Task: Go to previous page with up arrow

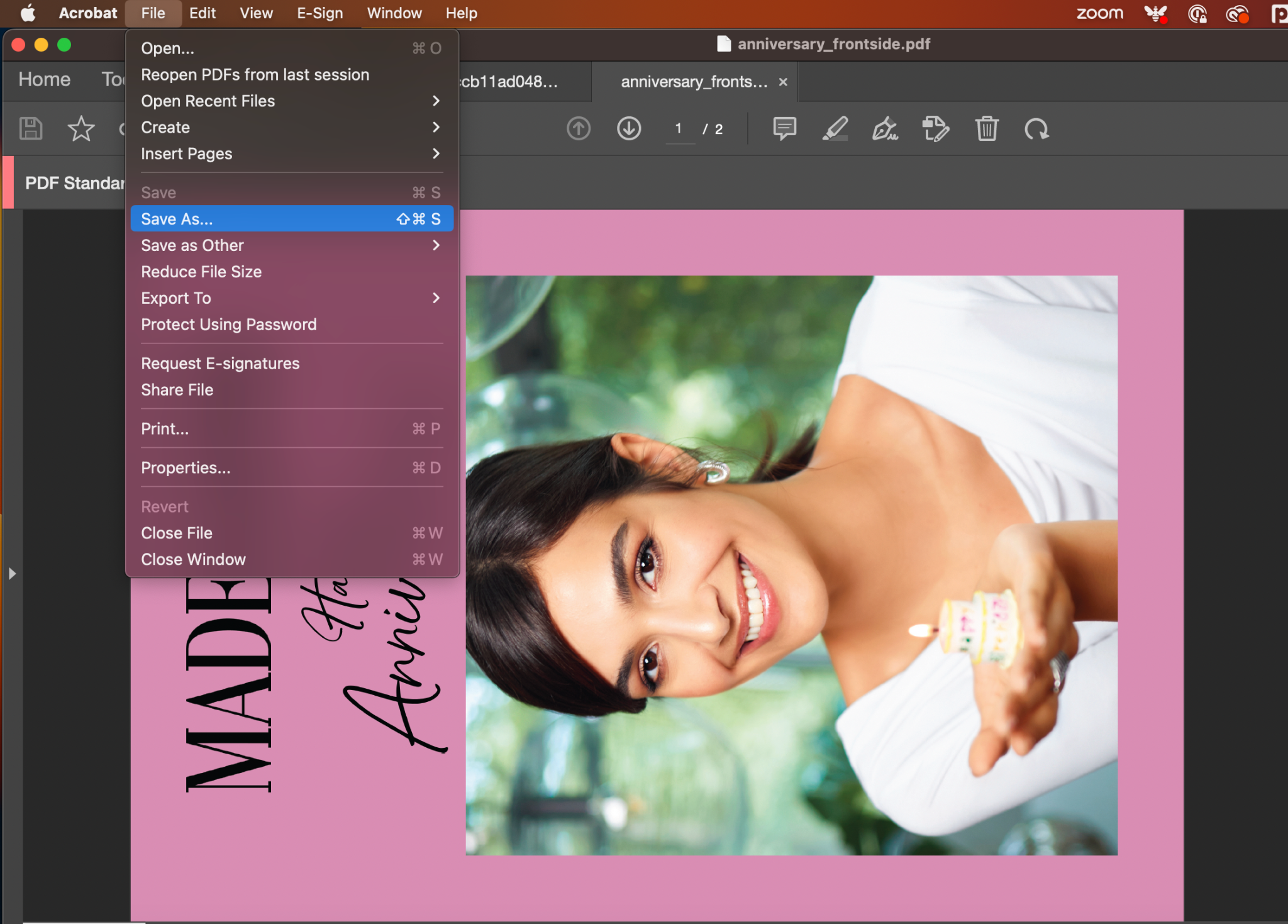Action: (578, 128)
